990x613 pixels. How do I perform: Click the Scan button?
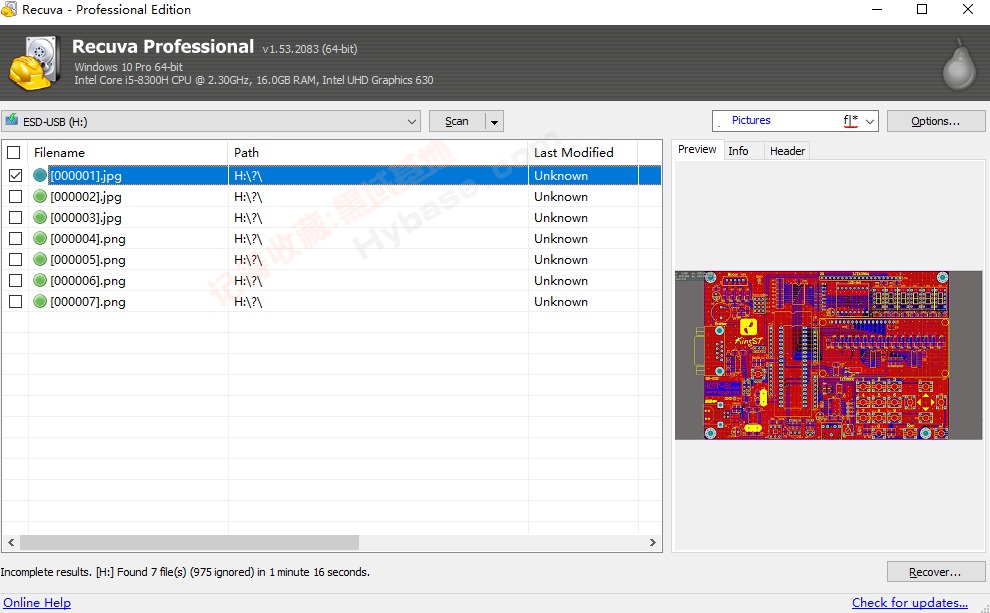pyautogui.click(x=457, y=121)
